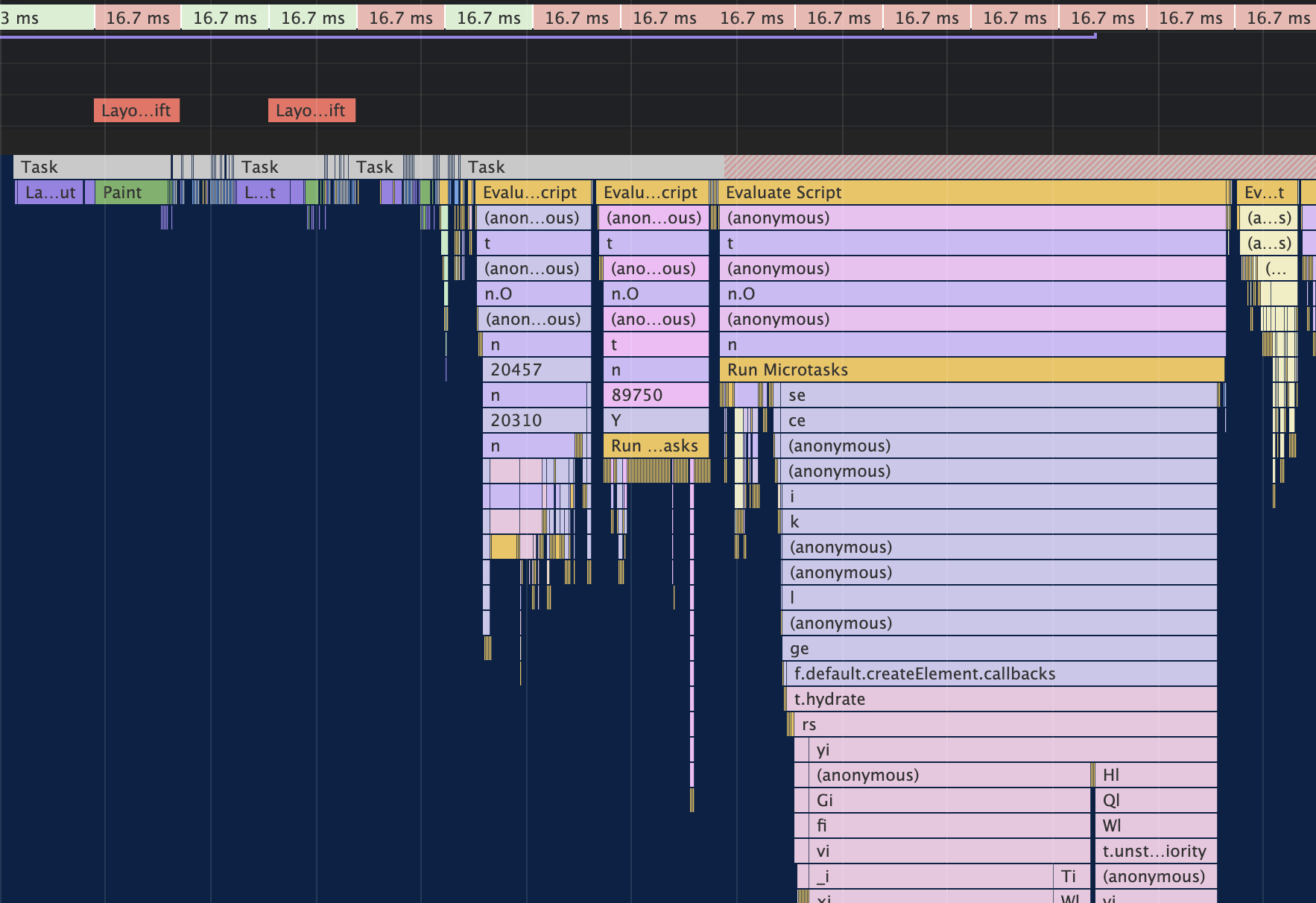This screenshot has height=903, width=1316.
Task: Click the rs call frame
Action: [1006, 724]
